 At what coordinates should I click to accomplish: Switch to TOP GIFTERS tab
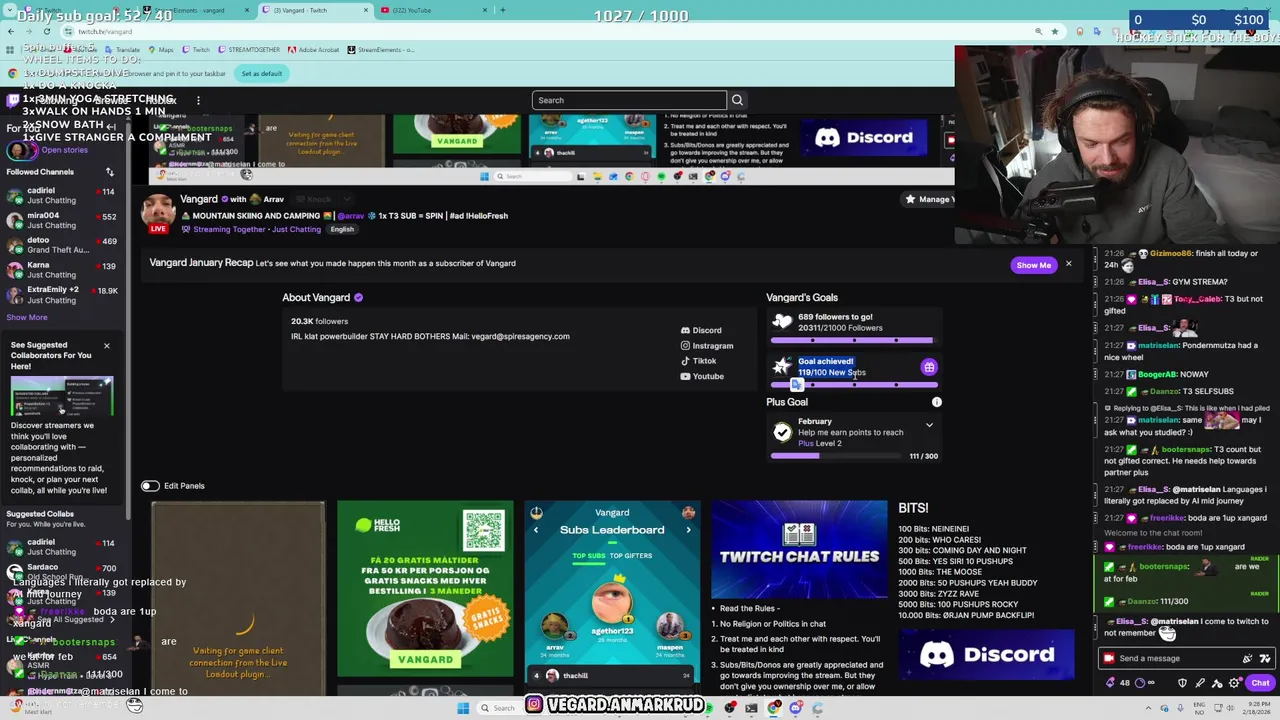631,556
